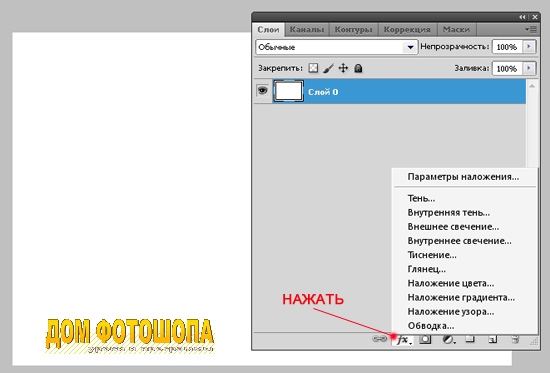Create a new layer with page icon
The image size is (550, 373).
click(x=492, y=339)
